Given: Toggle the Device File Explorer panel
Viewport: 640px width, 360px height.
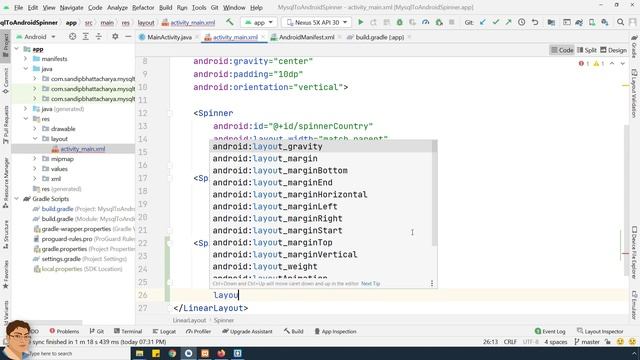Looking at the screenshot, I should point(634,253).
